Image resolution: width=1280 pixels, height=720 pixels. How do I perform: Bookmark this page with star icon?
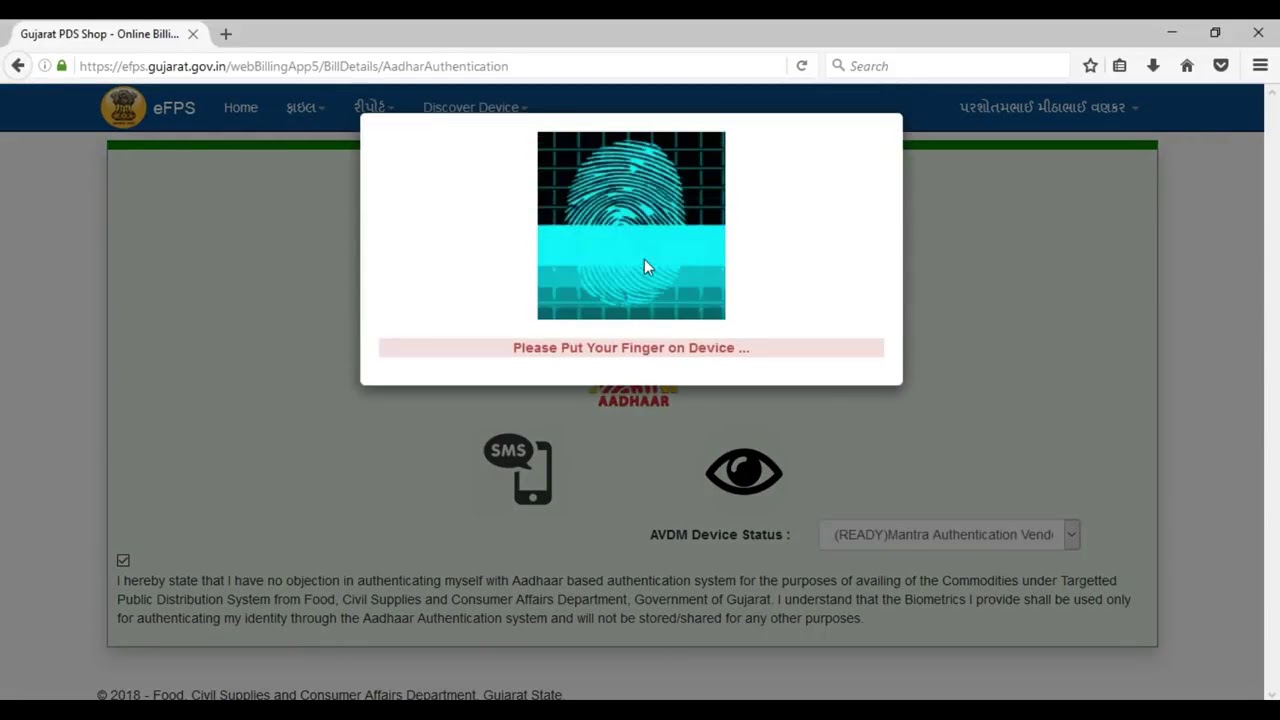tap(1090, 66)
